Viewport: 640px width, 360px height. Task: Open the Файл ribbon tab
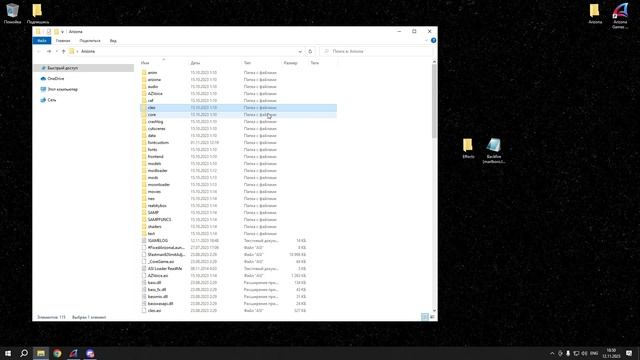pyautogui.click(x=42, y=41)
